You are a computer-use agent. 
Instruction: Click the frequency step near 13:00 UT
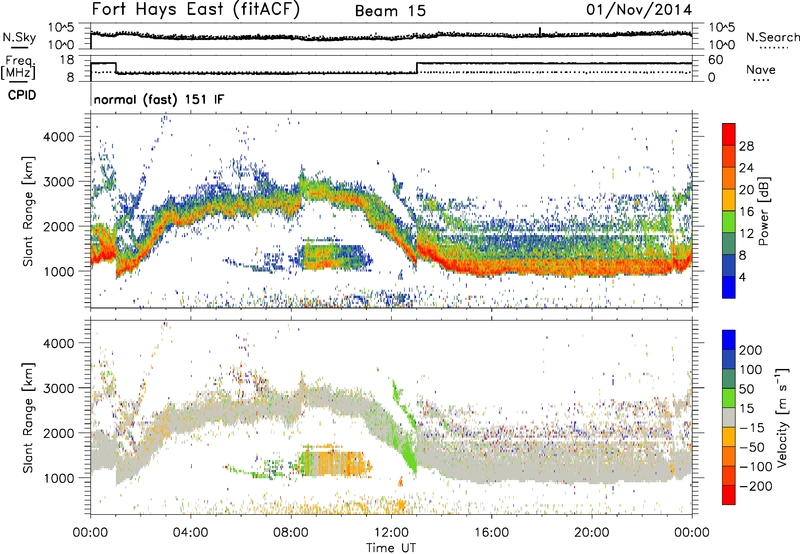pyautogui.click(x=417, y=68)
